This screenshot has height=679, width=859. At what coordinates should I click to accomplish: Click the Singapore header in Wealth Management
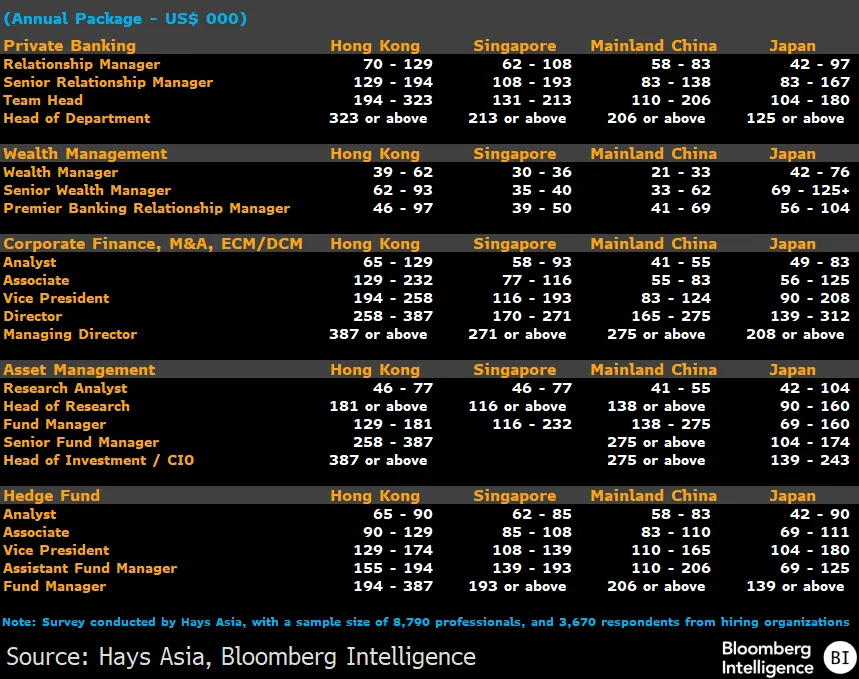tap(515, 153)
